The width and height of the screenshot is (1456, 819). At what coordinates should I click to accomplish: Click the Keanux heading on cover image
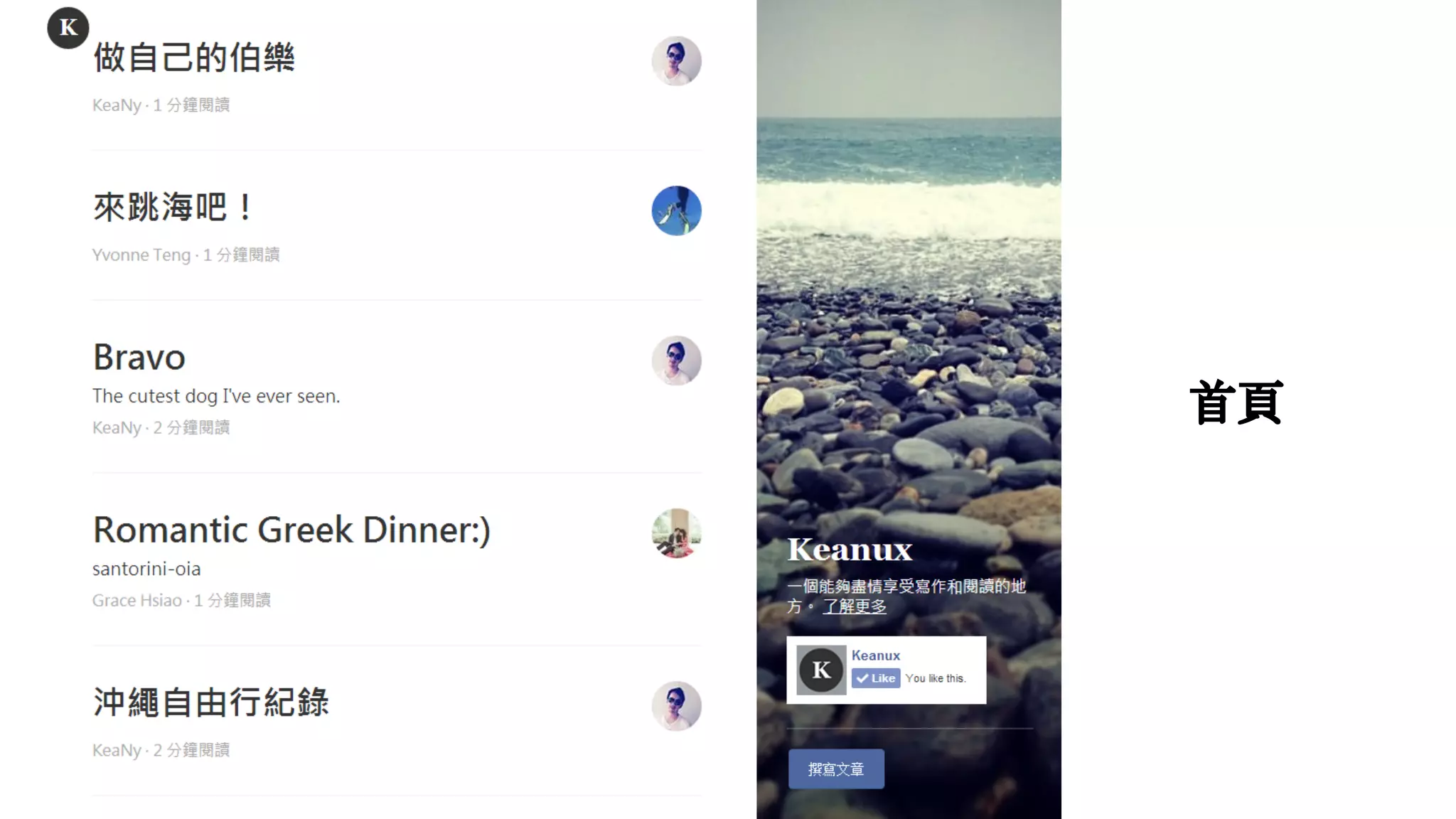(x=850, y=550)
